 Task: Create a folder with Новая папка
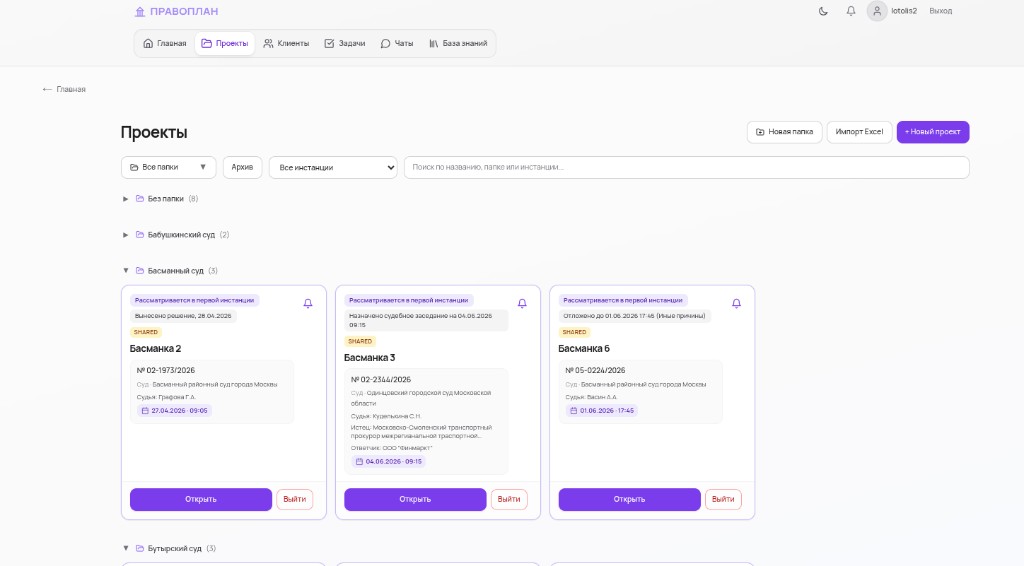pyautogui.click(x=784, y=132)
